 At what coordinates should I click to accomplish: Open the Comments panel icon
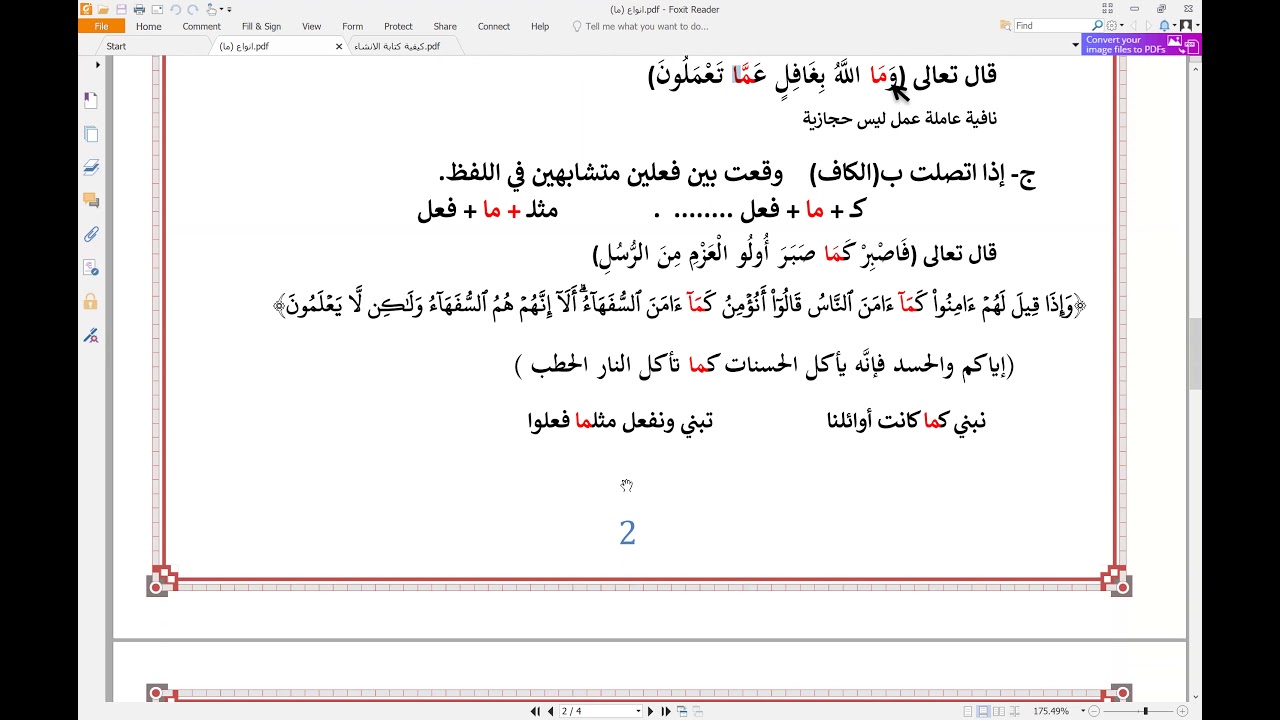click(x=91, y=200)
